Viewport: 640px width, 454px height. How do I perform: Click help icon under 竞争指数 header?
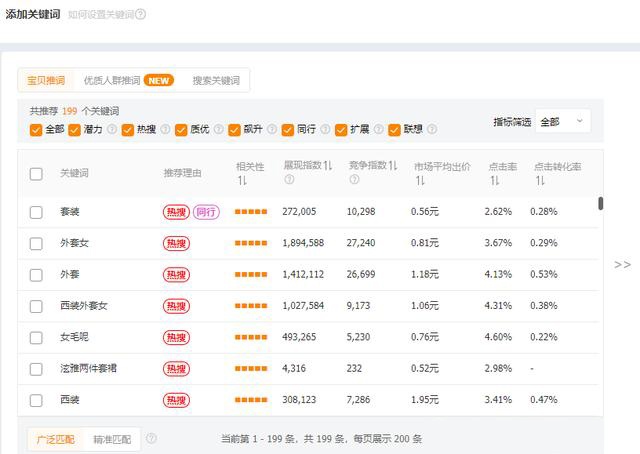point(354,179)
